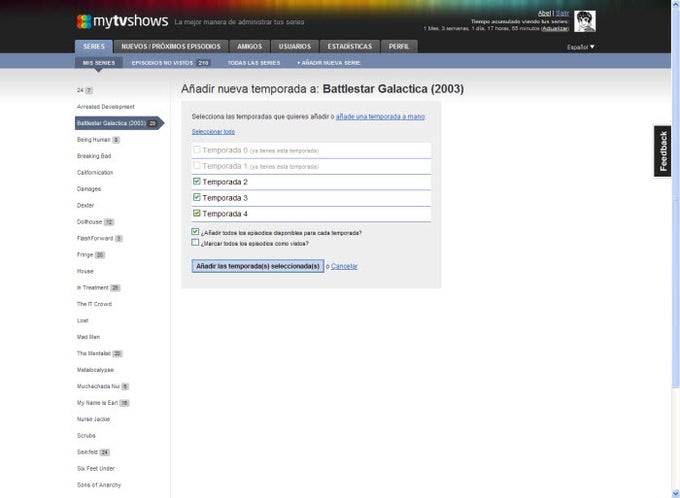Viewport: 680px width, 498px height.
Task: Select Sons of Anarchy in series list
Action: [x=99, y=485]
